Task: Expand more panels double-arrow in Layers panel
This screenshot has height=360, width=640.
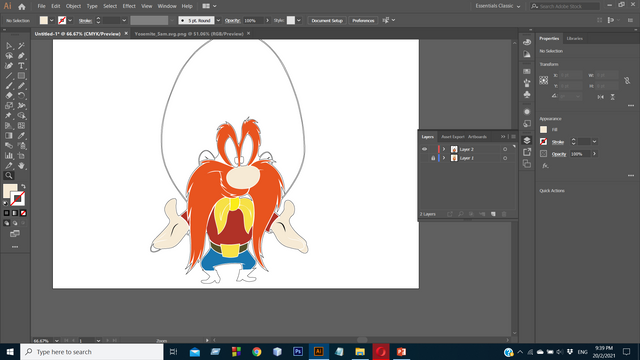Action: coord(503,137)
